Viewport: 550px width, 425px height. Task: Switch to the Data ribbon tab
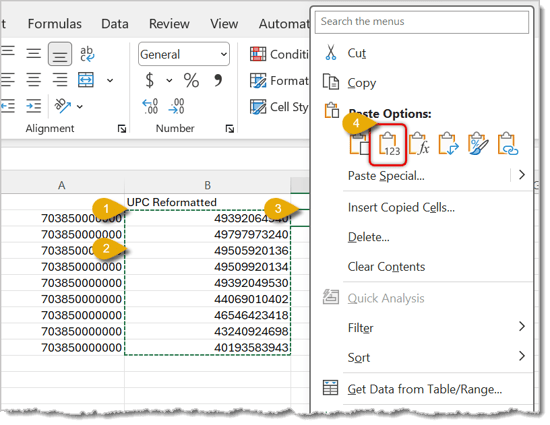(115, 24)
